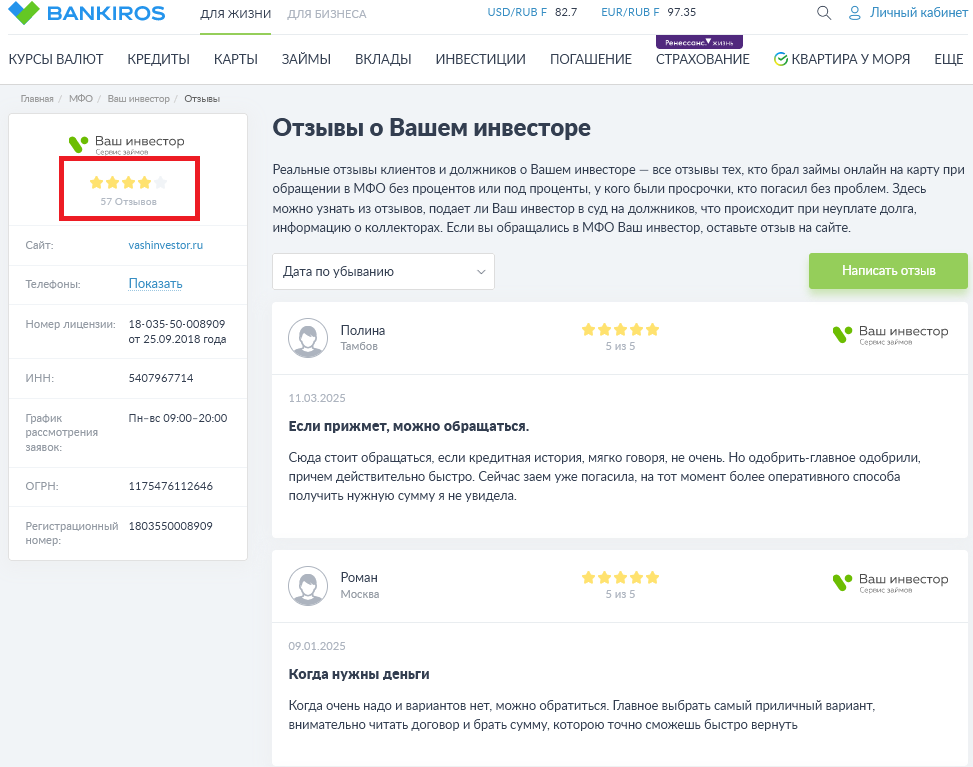Click Роман's five-star rating

tap(620, 578)
